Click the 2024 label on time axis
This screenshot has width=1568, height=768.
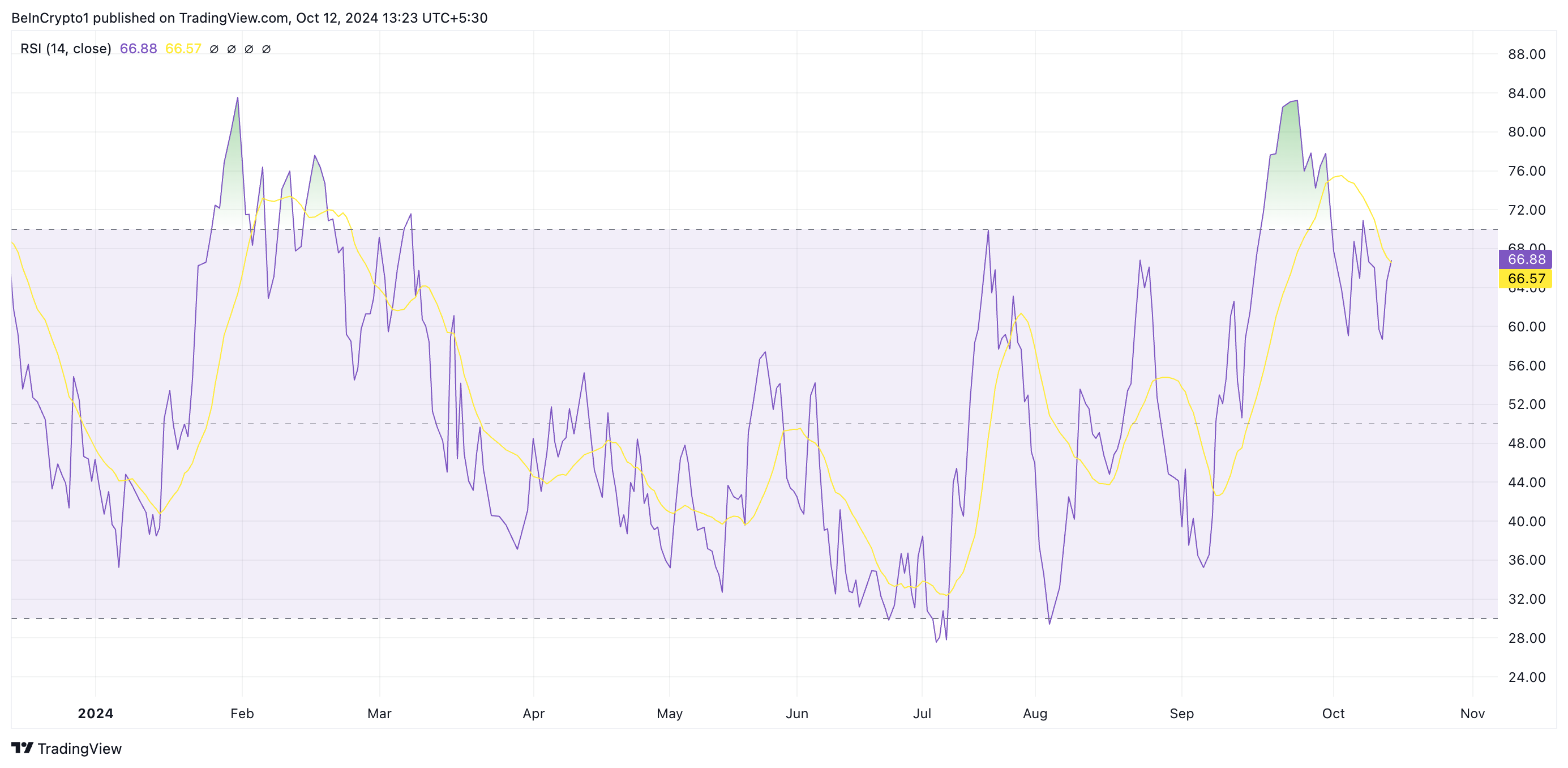(96, 714)
